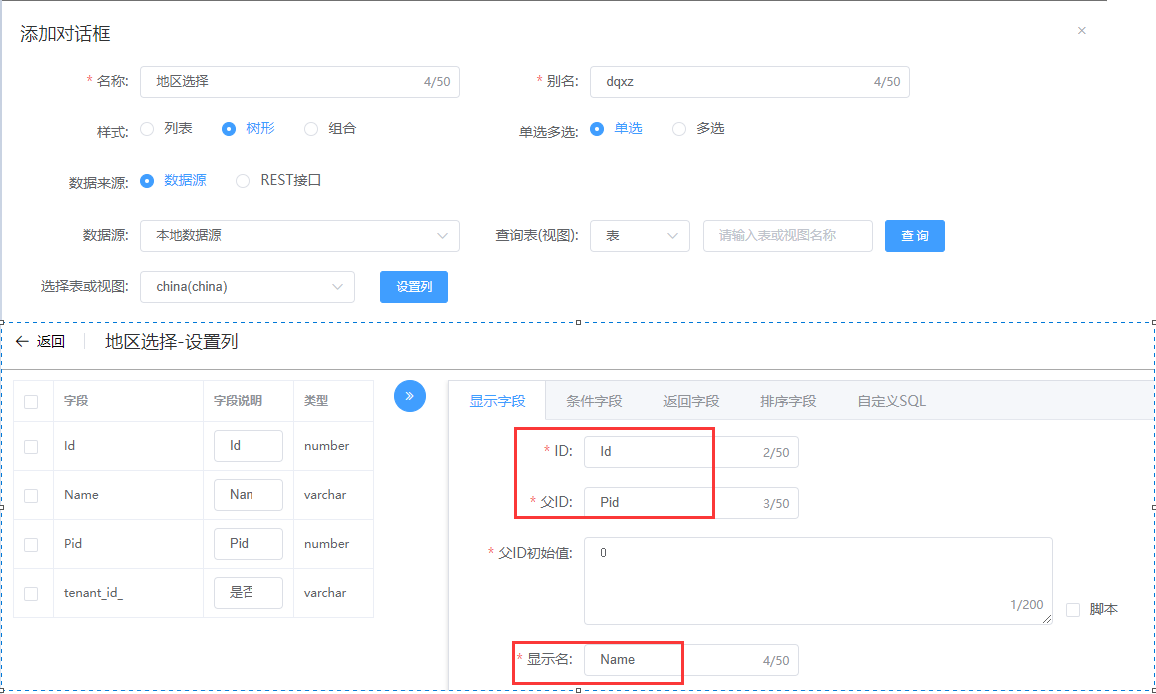This screenshot has height=694, width=1156.
Task: Click the back arrow next to 返回
Action: (x=22, y=342)
